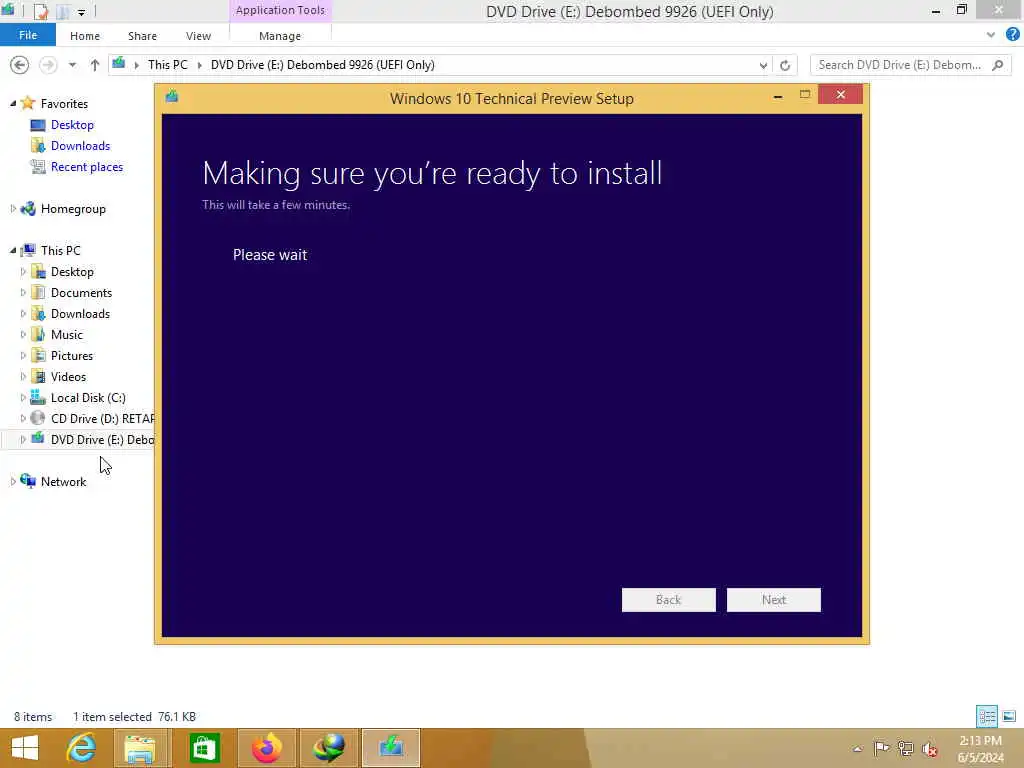Open Internet Download Manager taskbar icon

328,748
